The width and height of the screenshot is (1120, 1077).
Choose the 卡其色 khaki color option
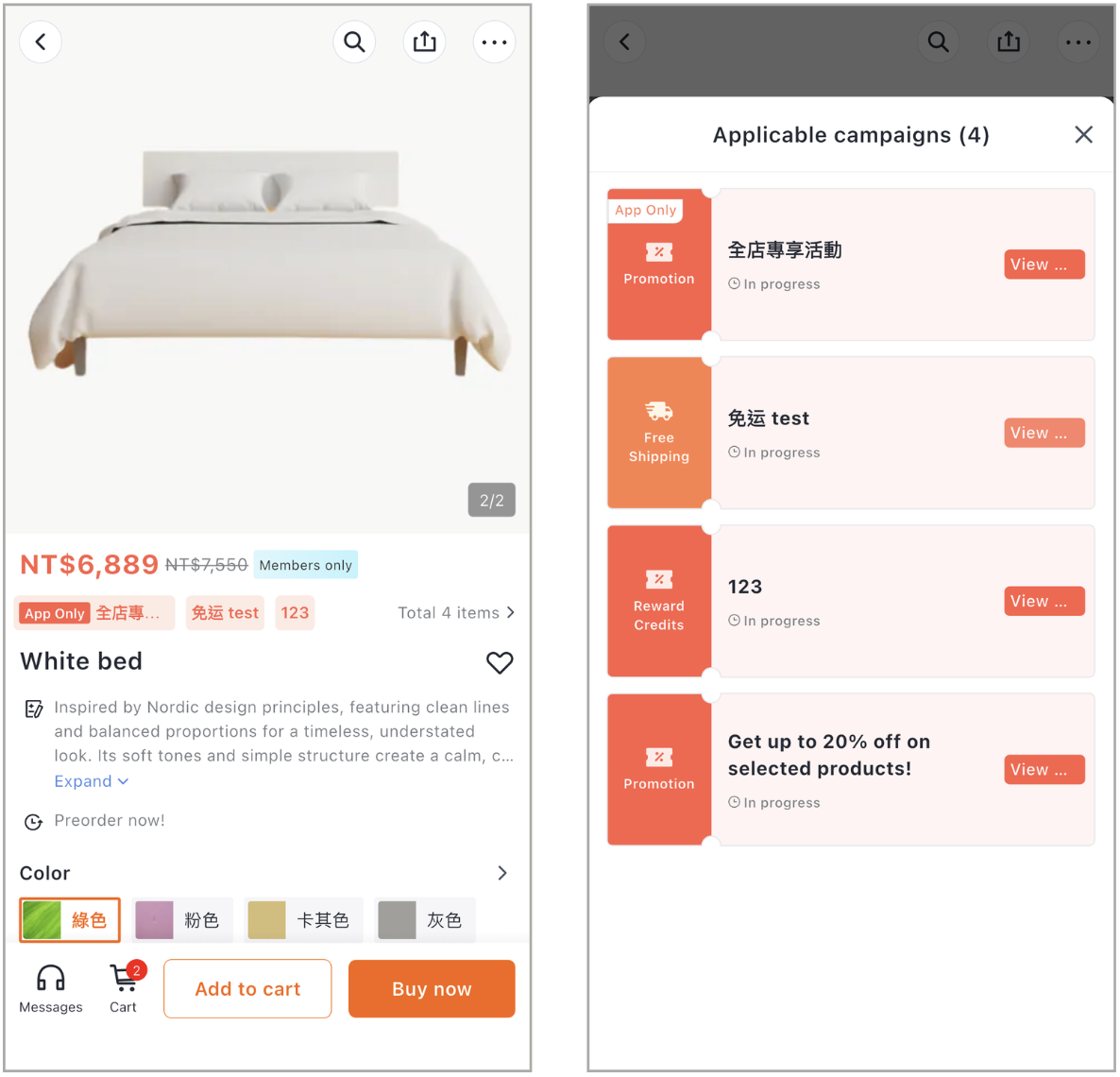point(303,920)
